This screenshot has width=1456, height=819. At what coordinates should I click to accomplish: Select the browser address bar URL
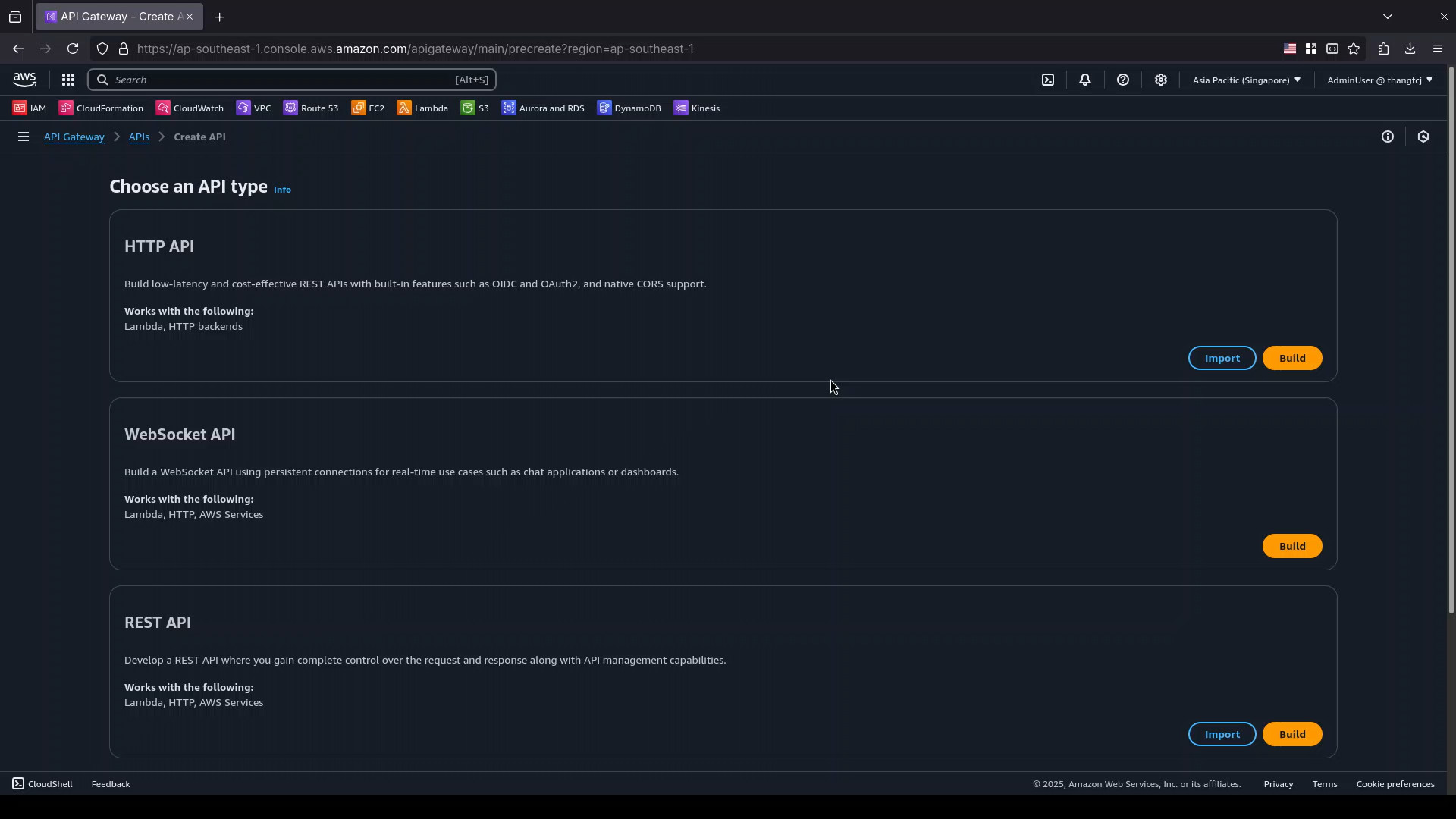(416, 49)
